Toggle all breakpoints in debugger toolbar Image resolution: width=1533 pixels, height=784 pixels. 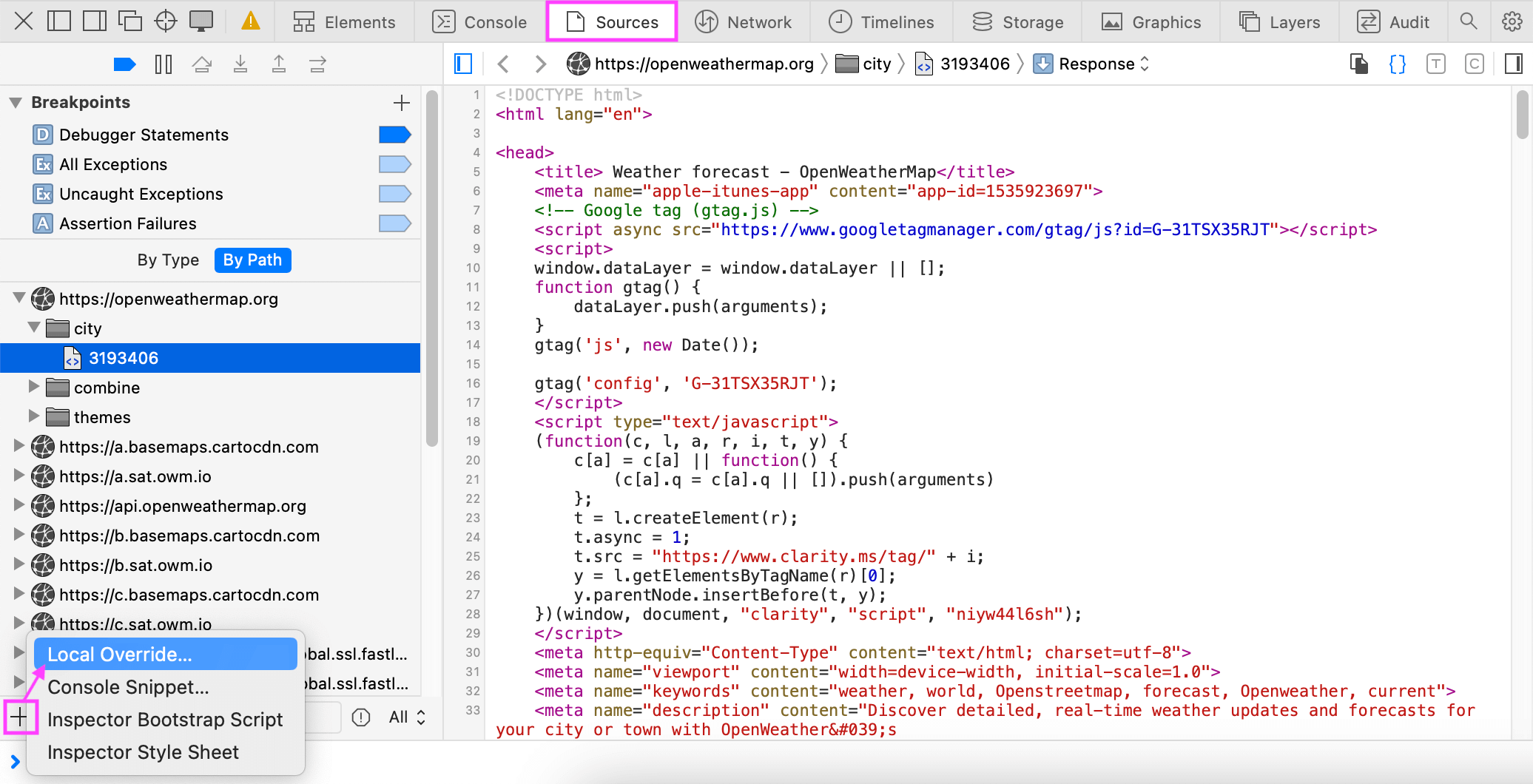124,64
